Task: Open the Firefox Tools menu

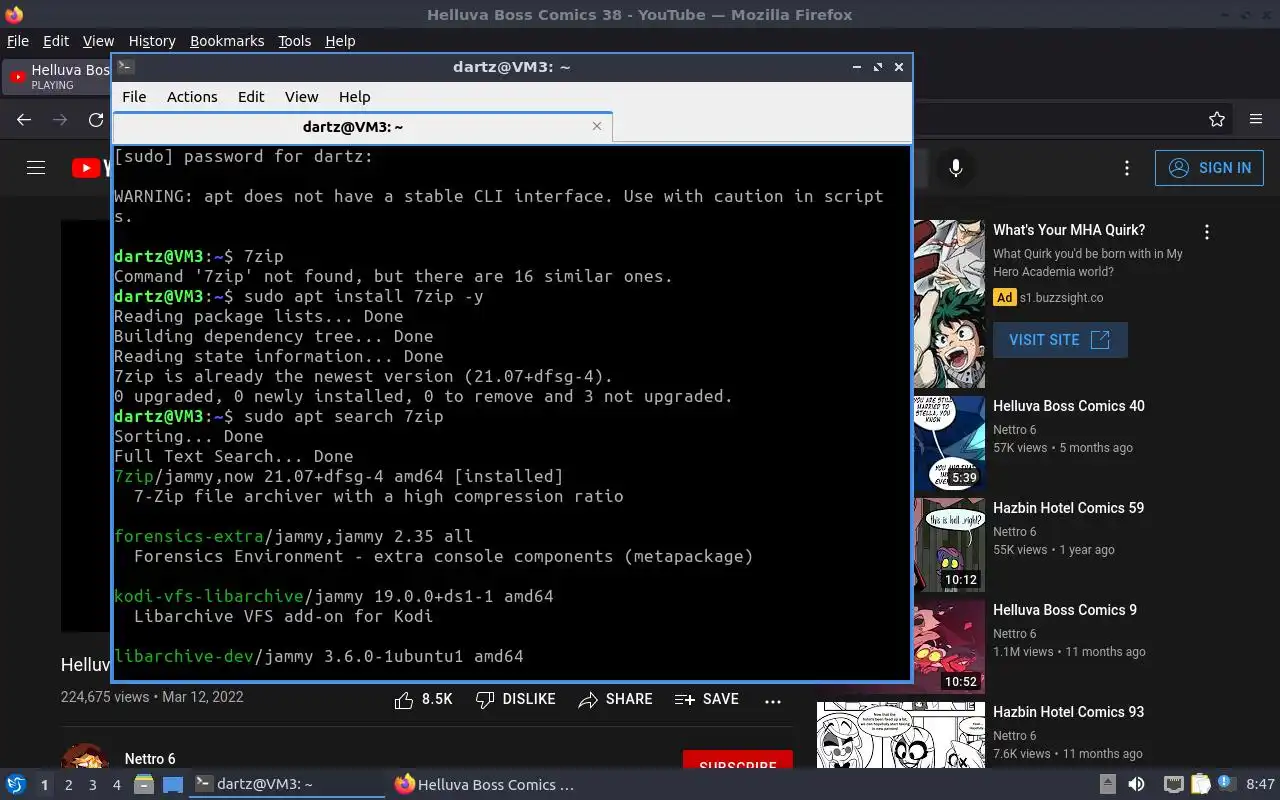Action: 294,41
